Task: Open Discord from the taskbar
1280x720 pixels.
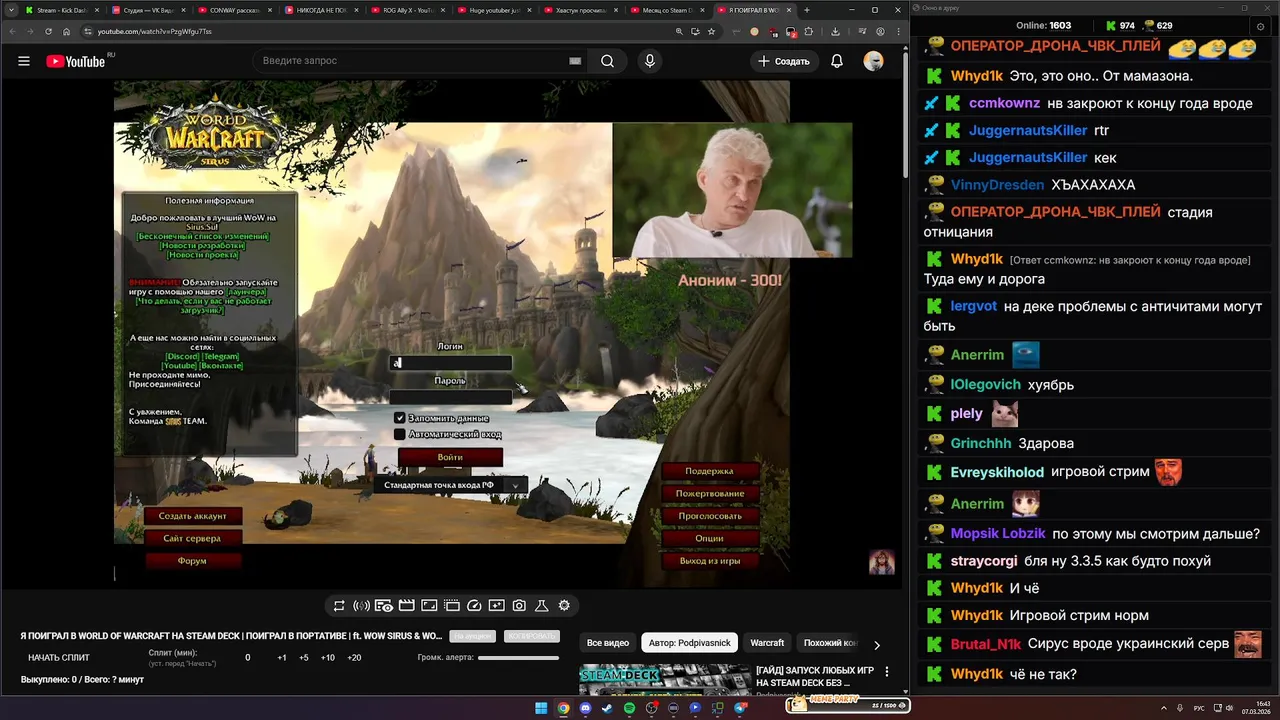Action: 585,708
